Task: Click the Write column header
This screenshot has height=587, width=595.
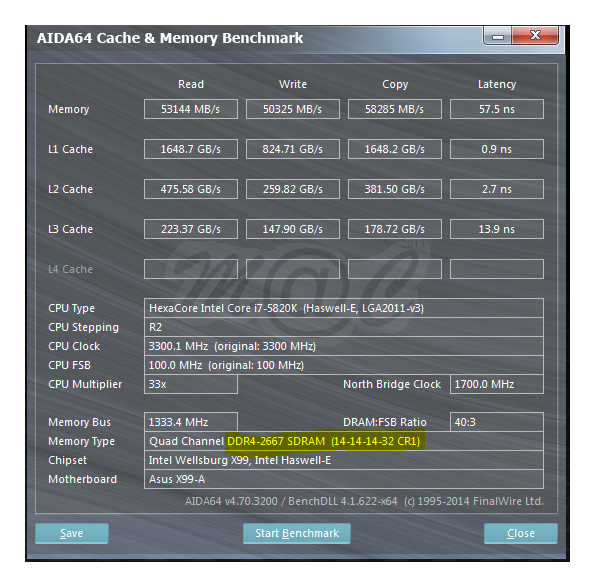Action: pos(293,84)
